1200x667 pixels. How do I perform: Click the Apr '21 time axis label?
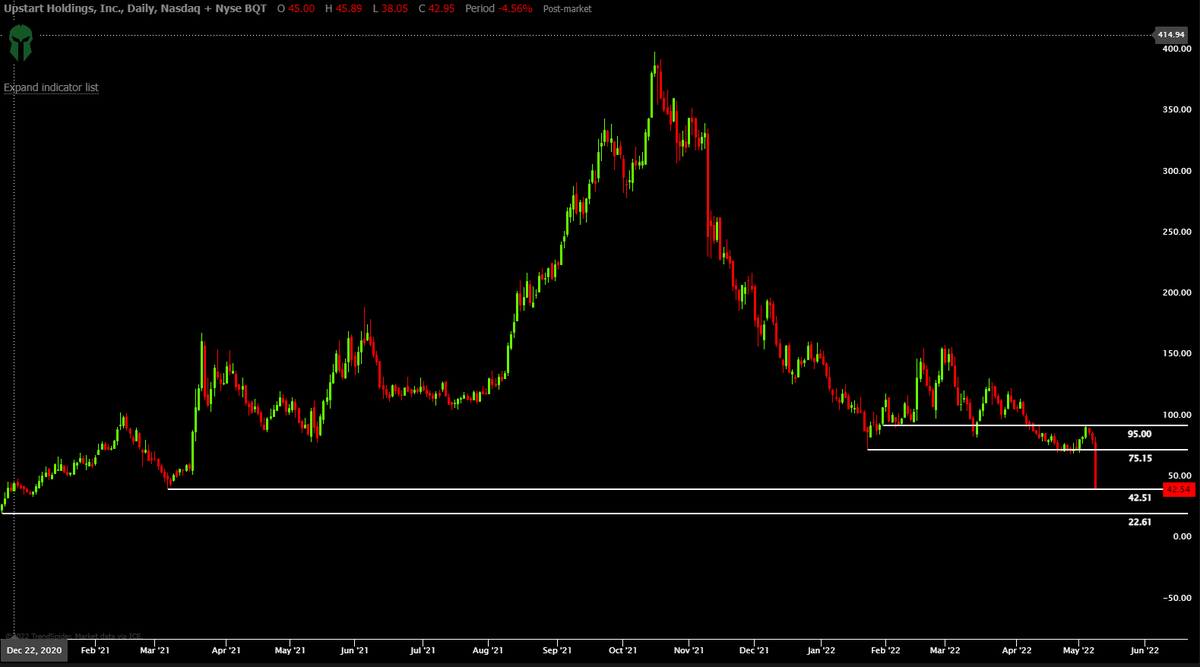click(x=226, y=649)
